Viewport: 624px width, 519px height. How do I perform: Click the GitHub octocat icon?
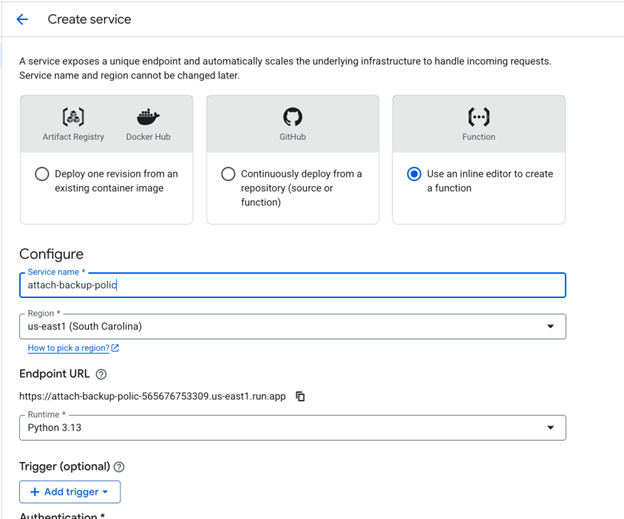[292, 117]
